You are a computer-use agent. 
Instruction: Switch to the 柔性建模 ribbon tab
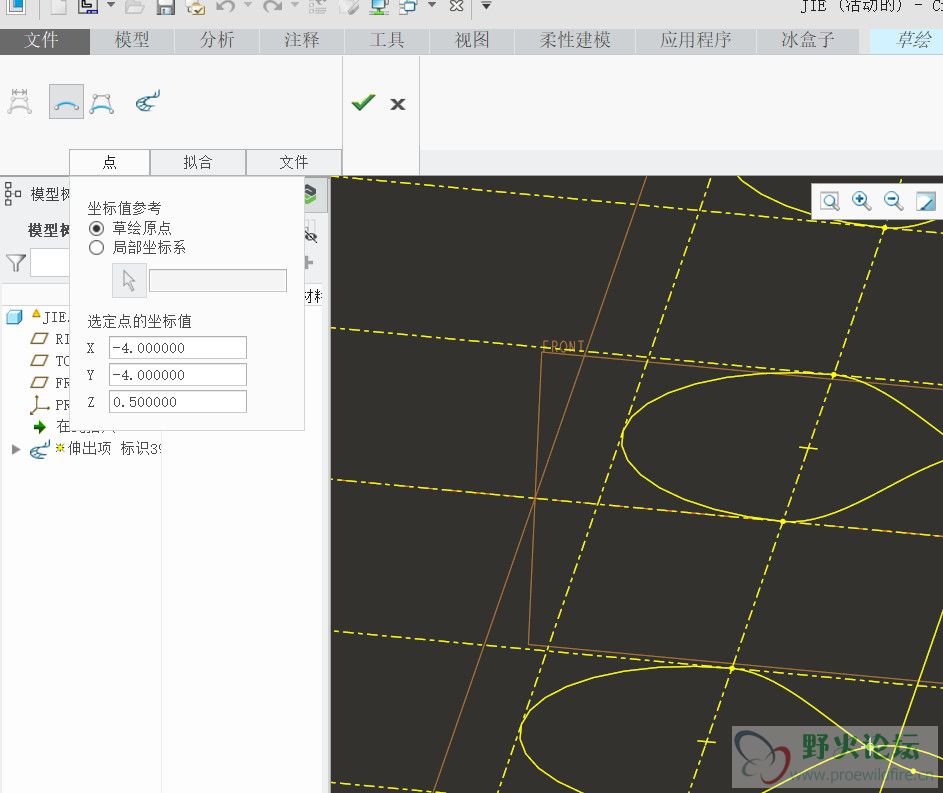coord(575,40)
